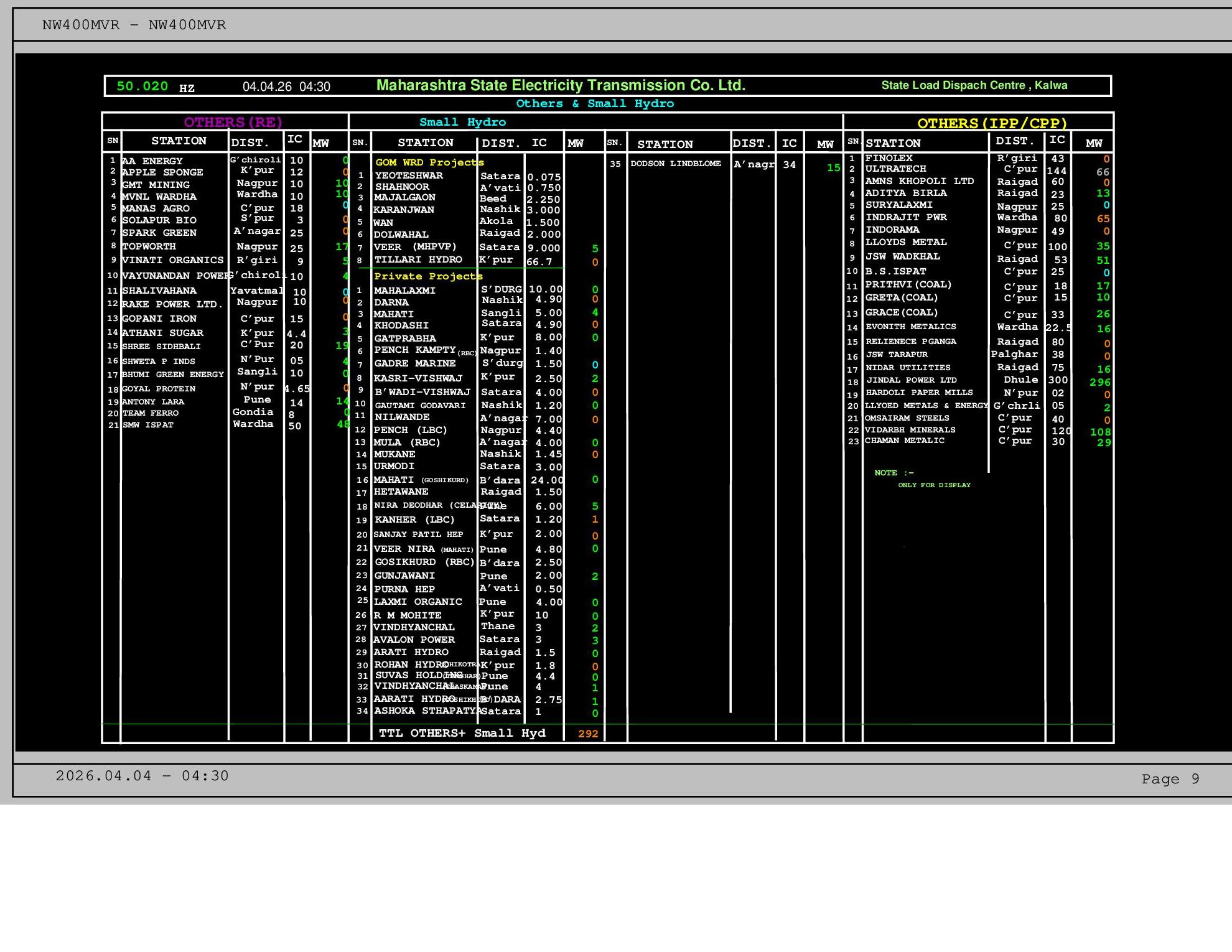
Task: Click the TTL OTHERS+ Small Hyd total value 292
Action: coord(587,734)
